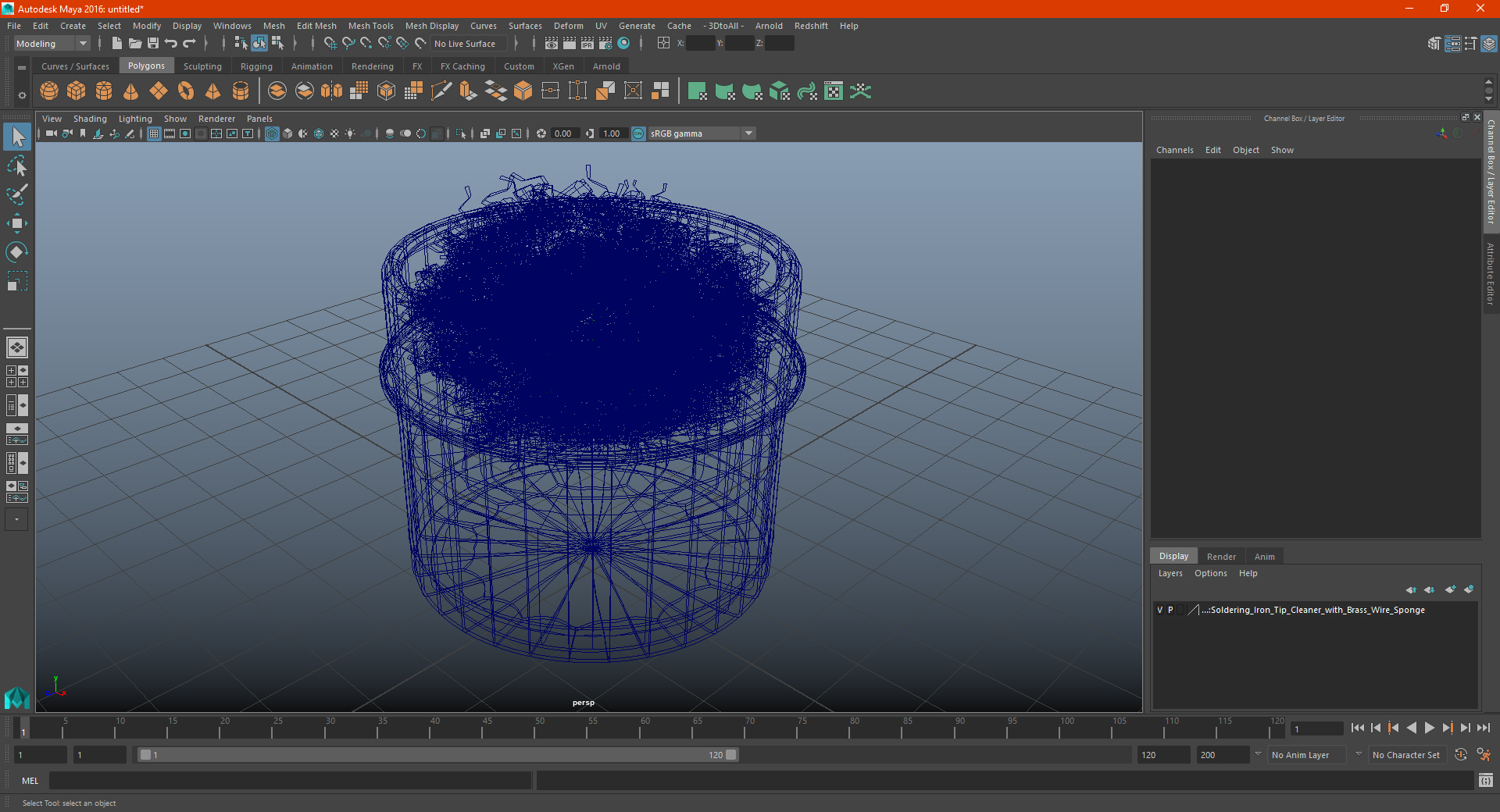1500x812 pixels.
Task: Click the Mirror geometry shelf icon
Action: tap(332, 91)
